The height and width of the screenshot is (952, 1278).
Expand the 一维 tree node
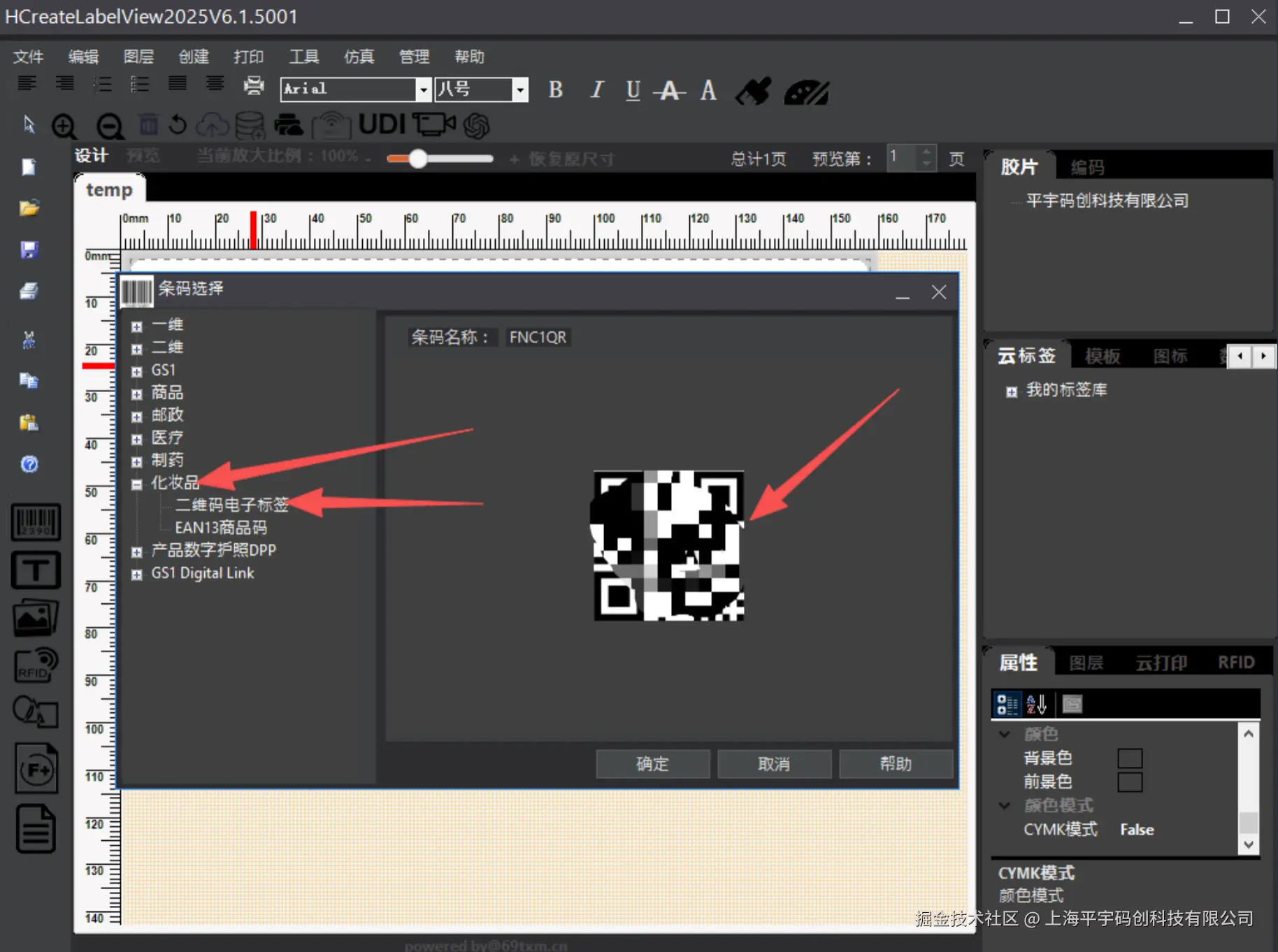[137, 326]
